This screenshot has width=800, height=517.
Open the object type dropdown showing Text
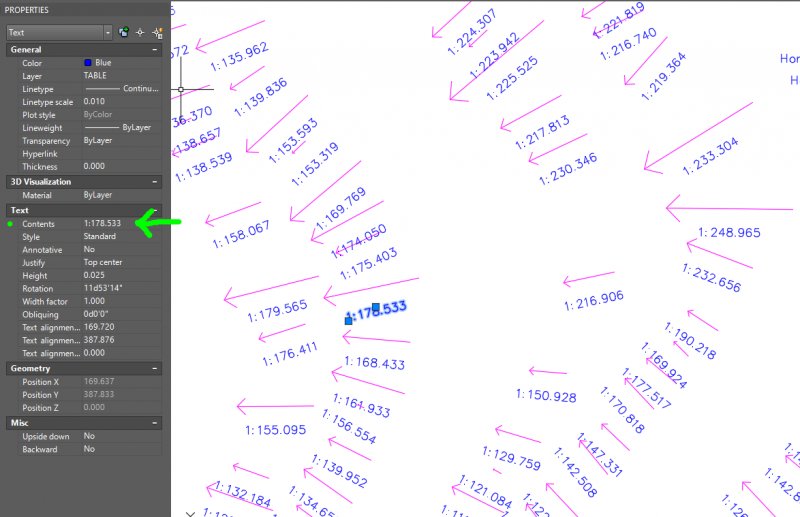(x=59, y=33)
